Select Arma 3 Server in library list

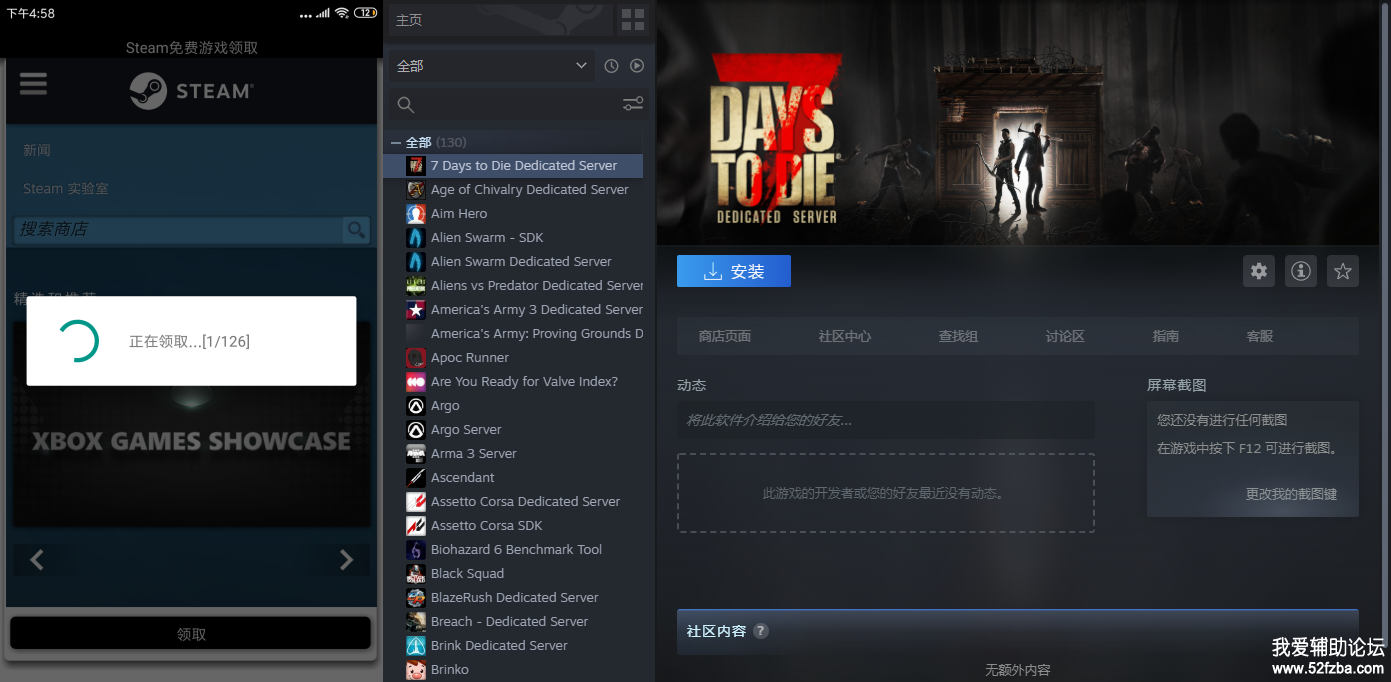coord(473,453)
